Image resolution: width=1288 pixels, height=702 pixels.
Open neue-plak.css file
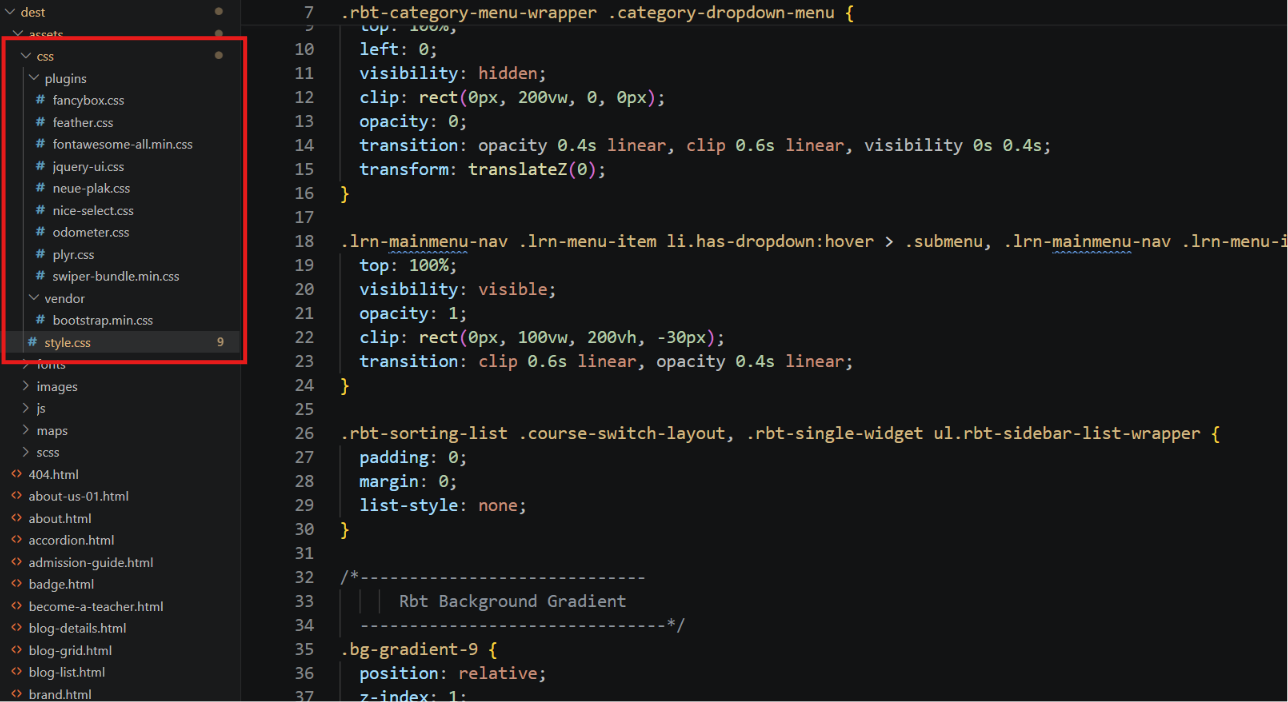91,188
